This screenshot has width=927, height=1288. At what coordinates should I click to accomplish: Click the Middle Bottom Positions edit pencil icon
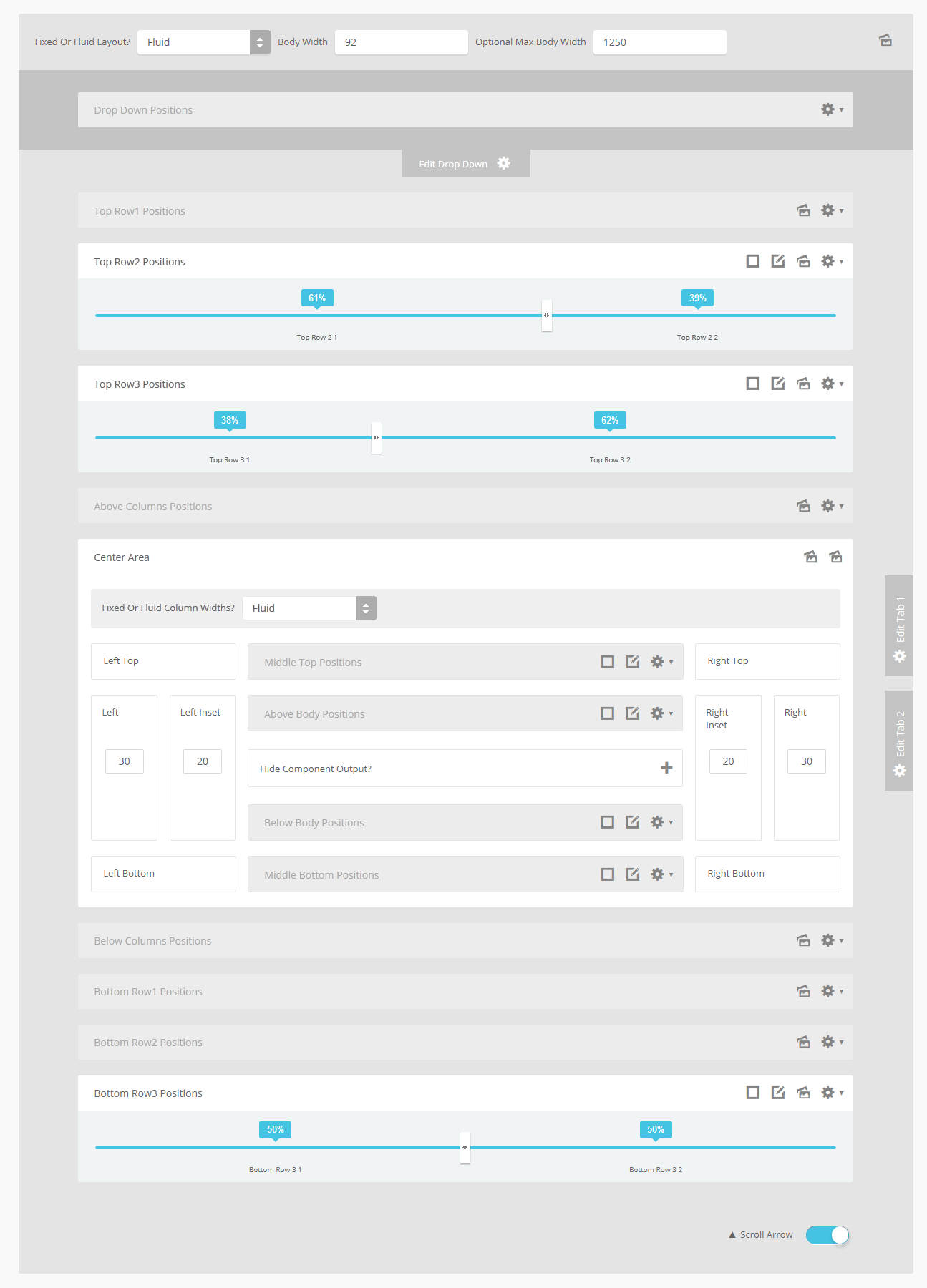click(633, 874)
